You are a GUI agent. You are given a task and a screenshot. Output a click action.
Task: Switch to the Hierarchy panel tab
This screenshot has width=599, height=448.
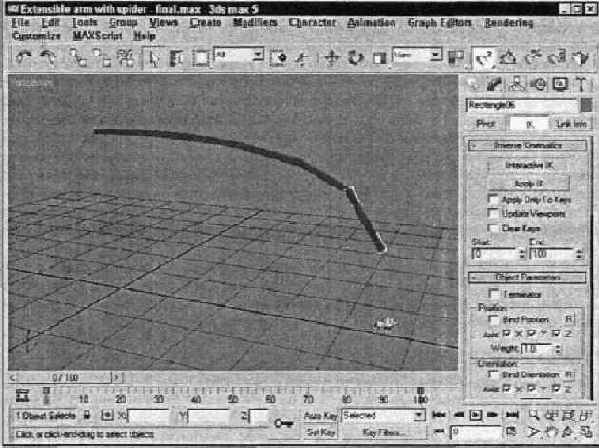point(516,84)
